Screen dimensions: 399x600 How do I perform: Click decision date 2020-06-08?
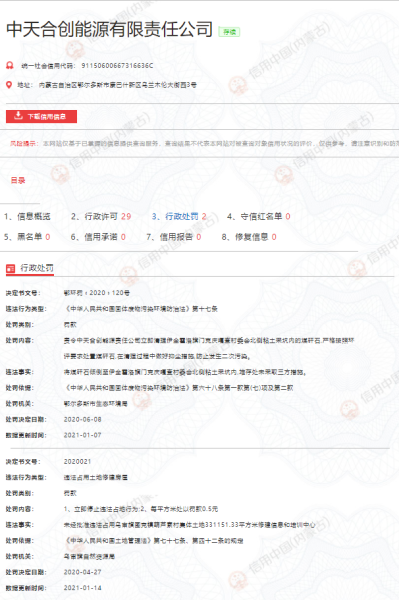click(x=83, y=419)
